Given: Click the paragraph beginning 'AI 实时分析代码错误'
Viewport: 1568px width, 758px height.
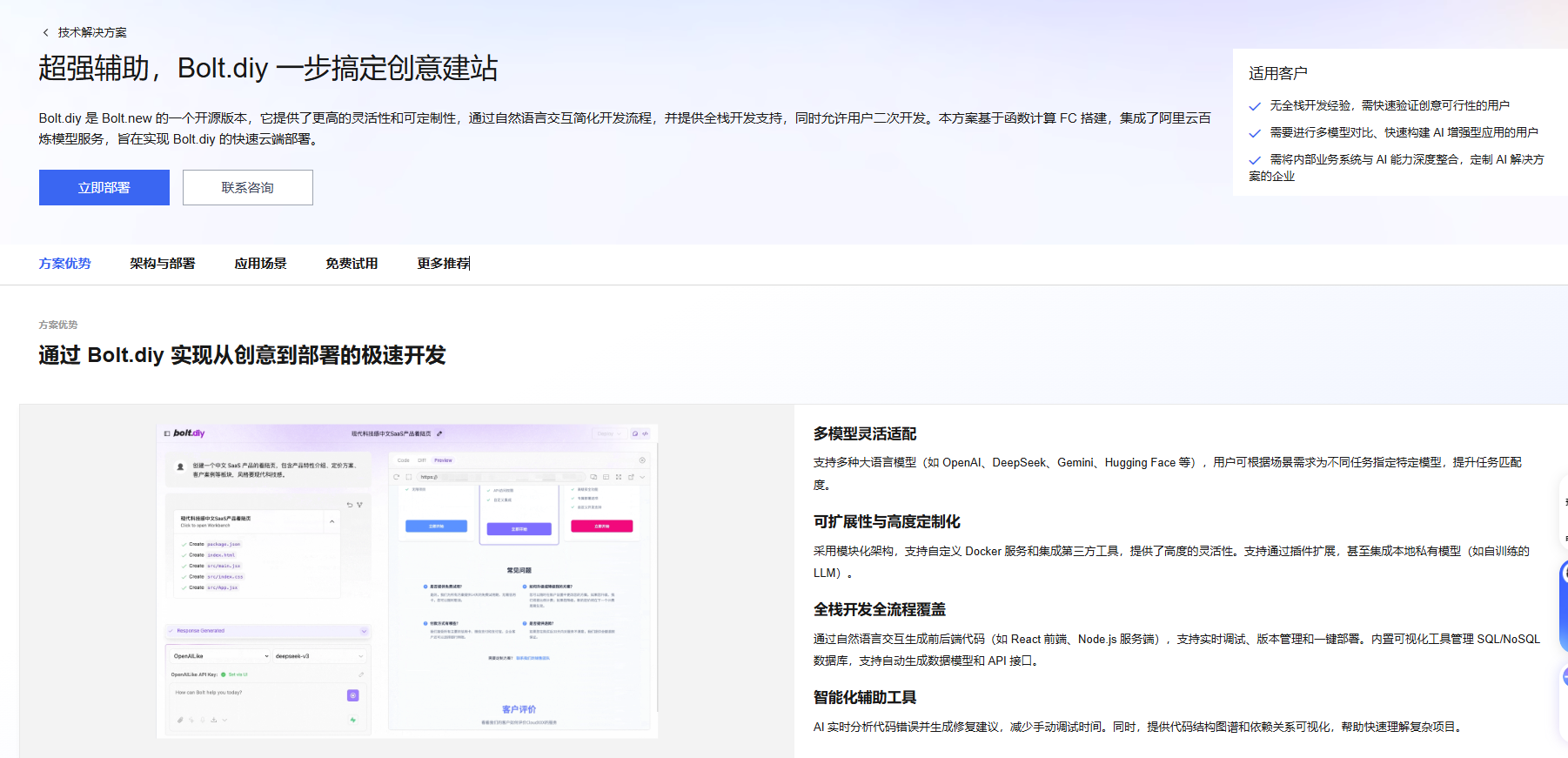Looking at the screenshot, I should [x=1139, y=727].
